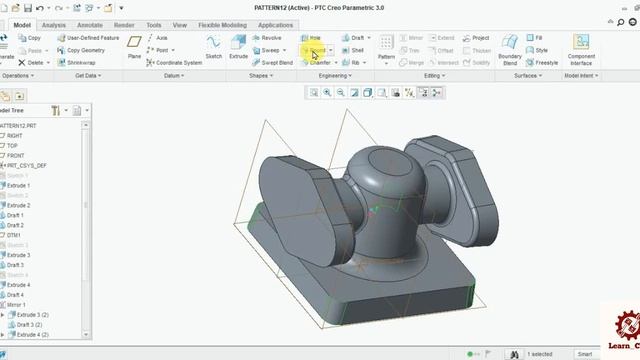The width and height of the screenshot is (640, 360).
Task: Click the Freestyle tool
Action: click(542, 63)
